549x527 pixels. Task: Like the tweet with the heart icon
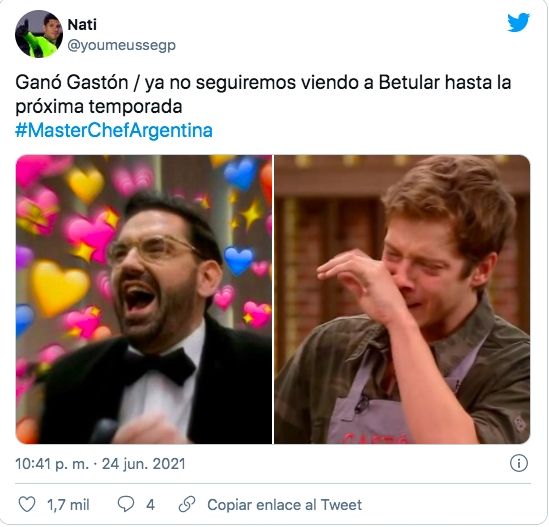pyautogui.click(x=27, y=504)
